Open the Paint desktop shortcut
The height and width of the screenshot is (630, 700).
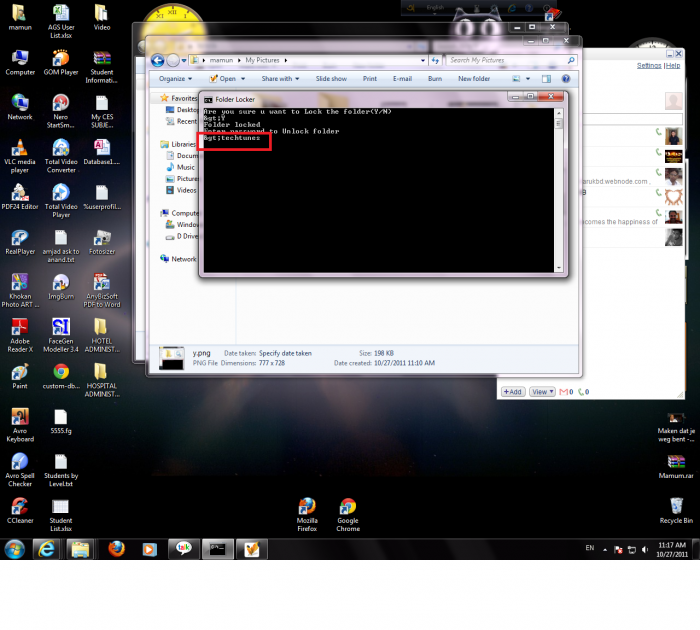[x=20, y=377]
